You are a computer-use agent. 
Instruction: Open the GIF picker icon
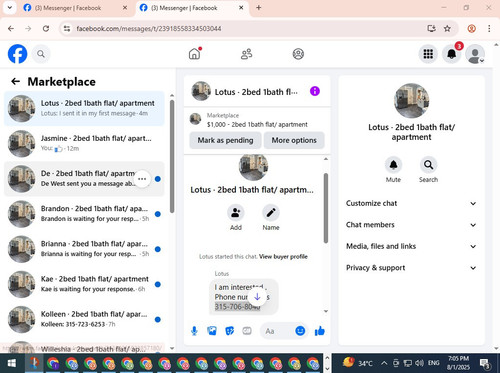point(247,331)
